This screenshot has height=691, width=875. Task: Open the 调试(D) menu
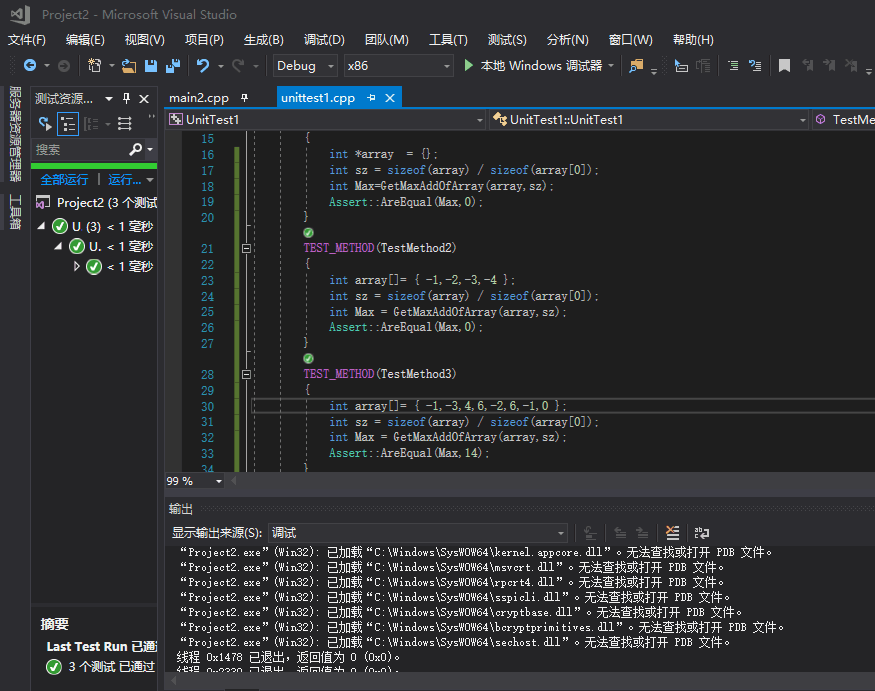click(324, 40)
